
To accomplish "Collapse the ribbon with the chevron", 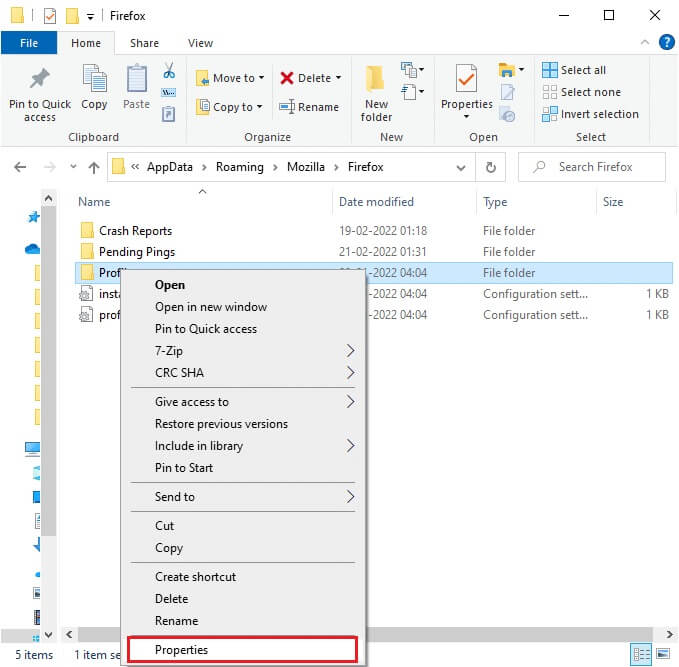I will pyautogui.click(x=644, y=42).
